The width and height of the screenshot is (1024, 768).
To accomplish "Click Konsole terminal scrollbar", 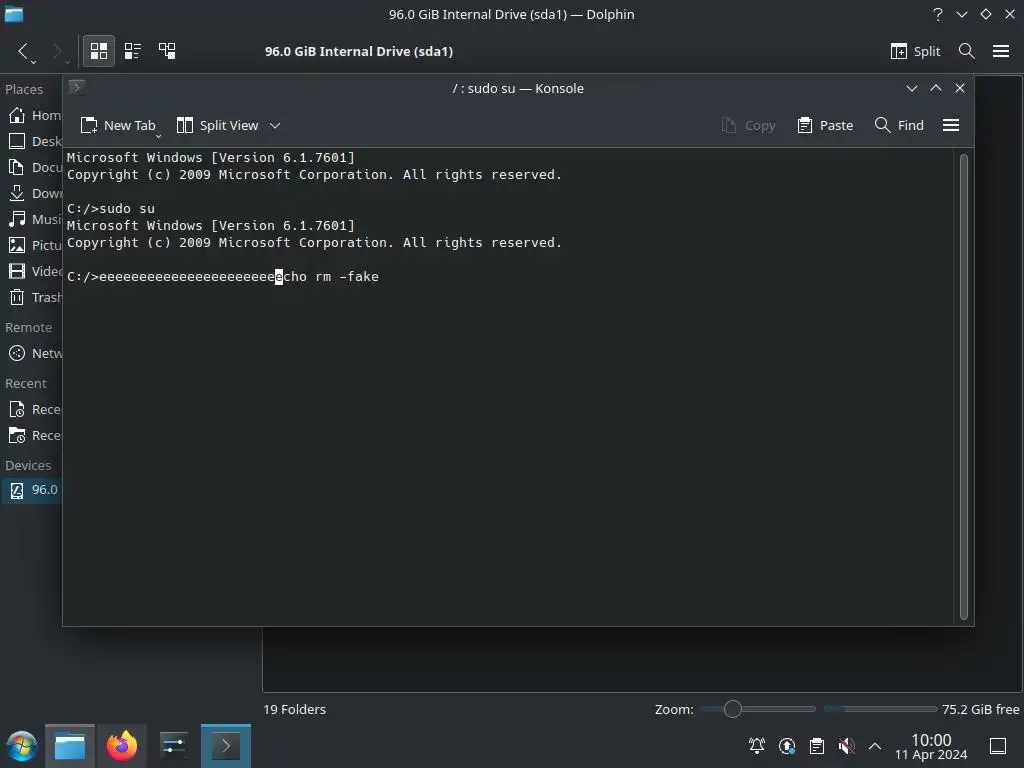I will [963, 387].
